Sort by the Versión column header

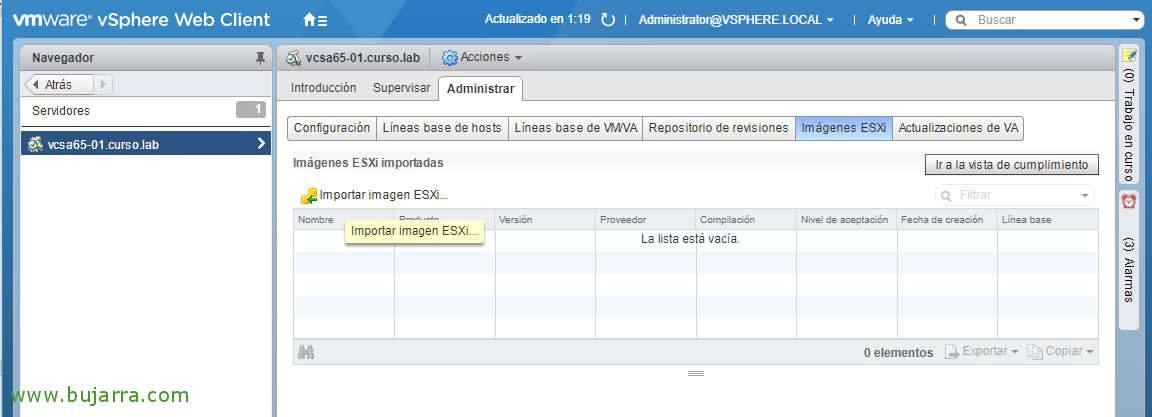click(545, 220)
